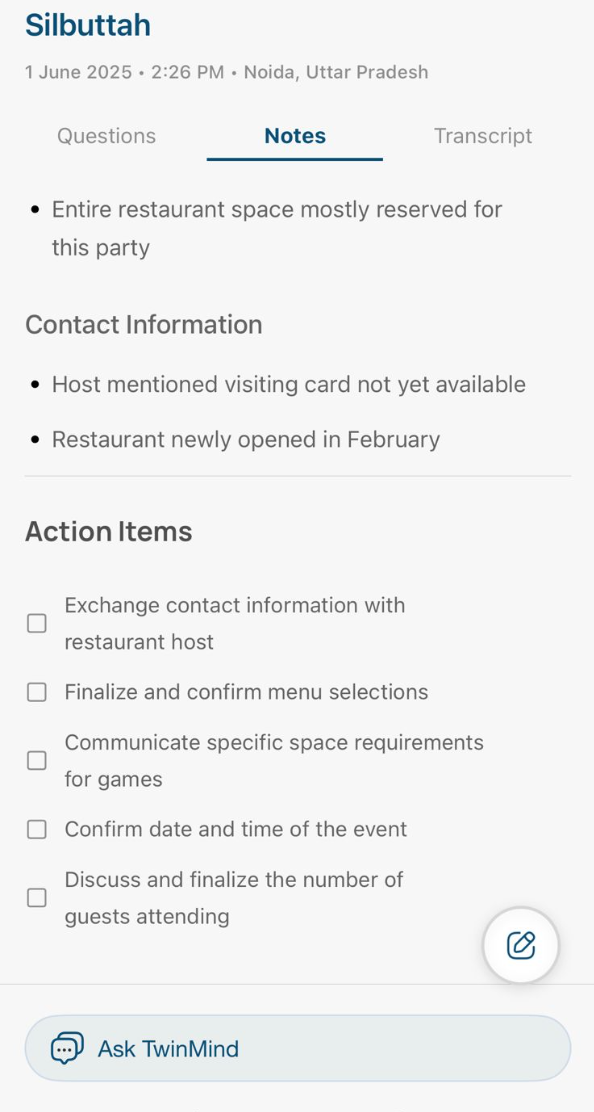
Task: Select the visiting card not yet available bullet
Action: (x=288, y=384)
